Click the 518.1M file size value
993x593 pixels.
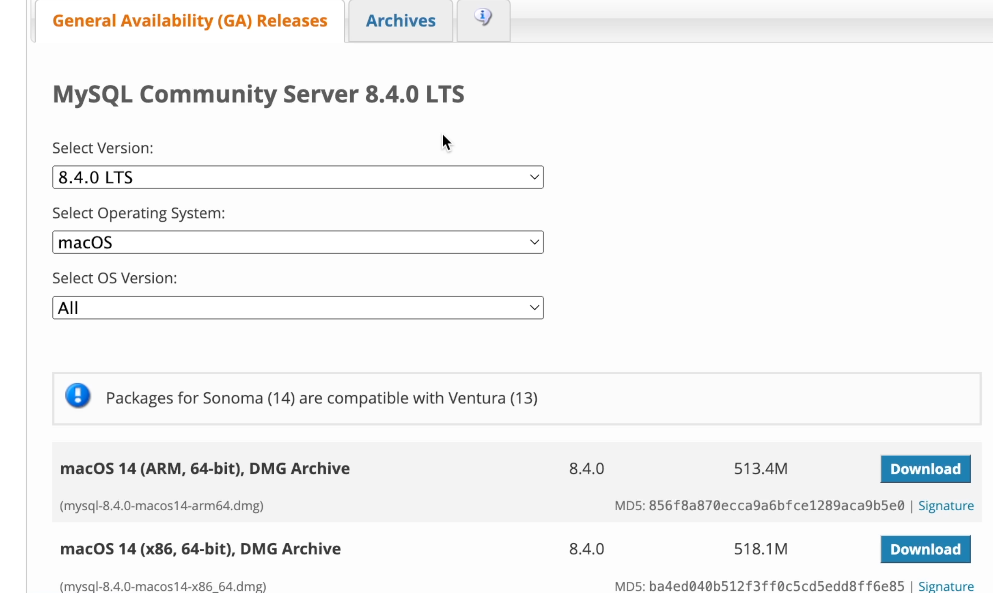(x=761, y=549)
